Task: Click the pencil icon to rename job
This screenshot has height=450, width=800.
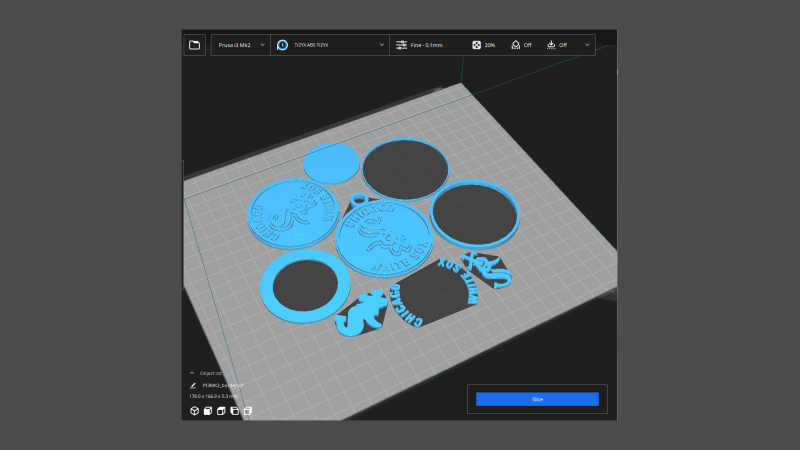Action: [192, 384]
